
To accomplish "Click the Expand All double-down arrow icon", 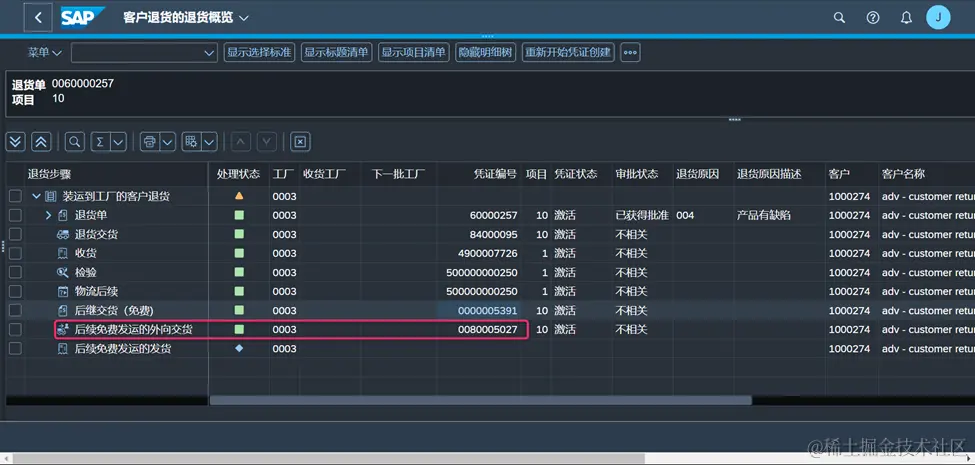I will pyautogui.click(x=16, y=142).
